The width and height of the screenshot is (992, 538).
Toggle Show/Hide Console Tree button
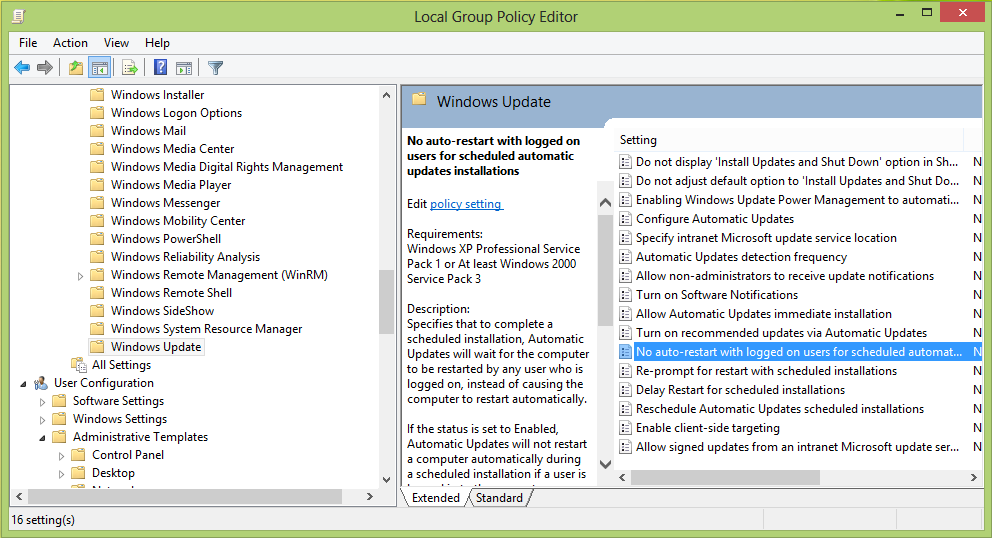coord(99,68)
